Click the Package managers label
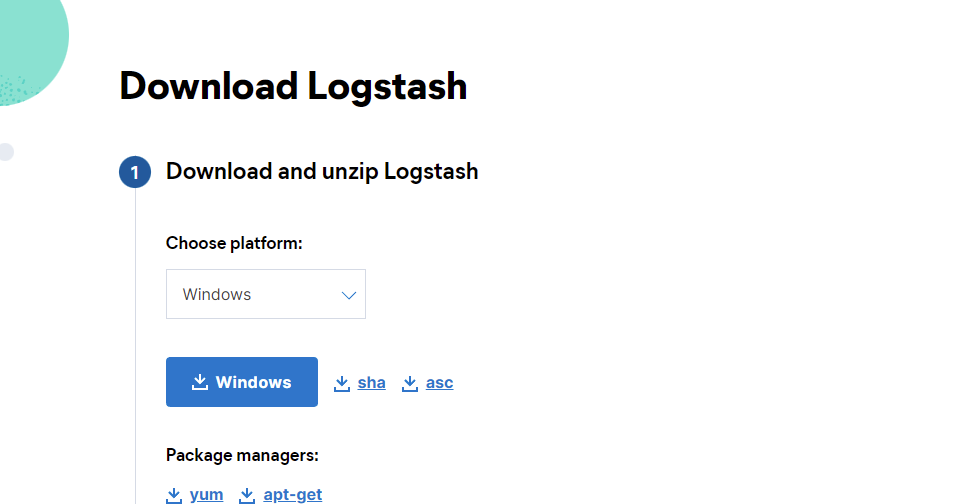 coord(242,455)
